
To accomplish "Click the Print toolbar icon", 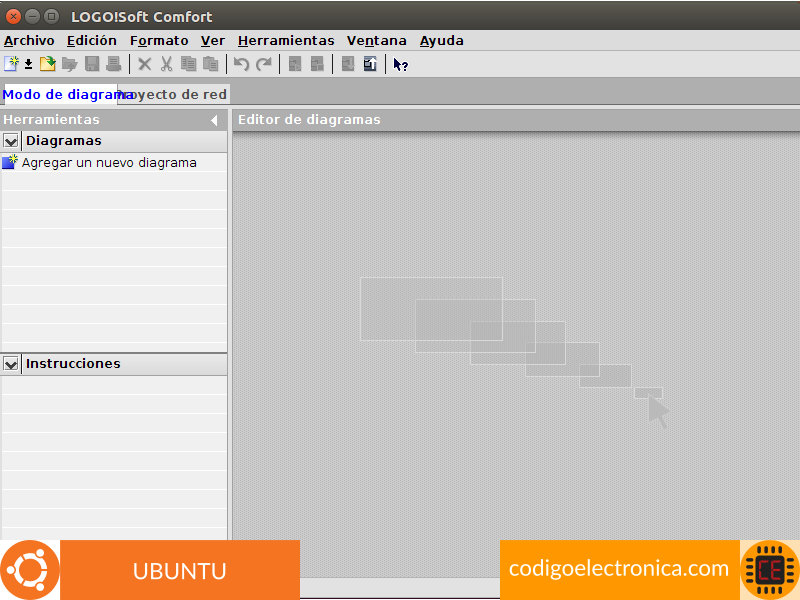I will click(113, 64).
